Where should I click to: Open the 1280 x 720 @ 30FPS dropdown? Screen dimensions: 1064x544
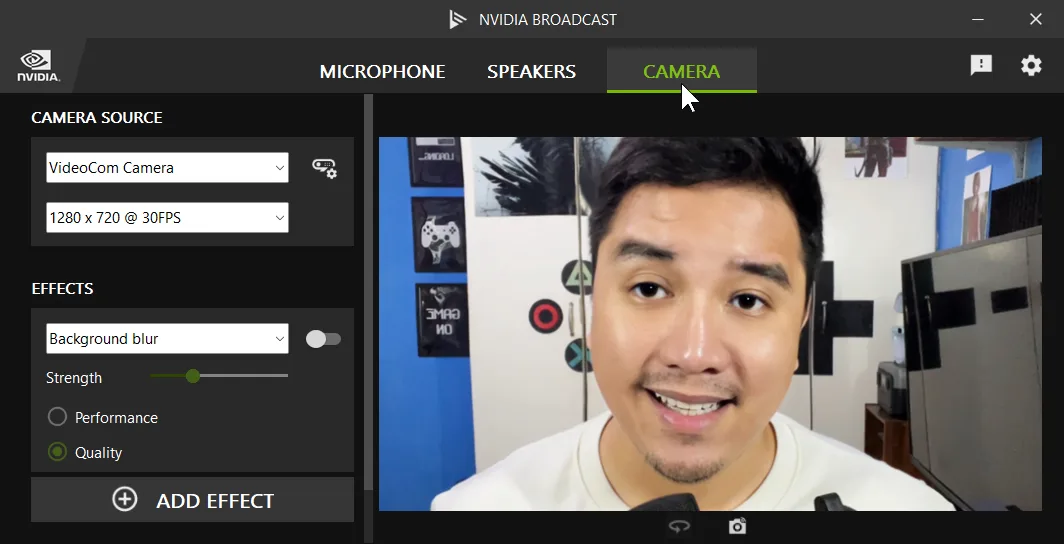pyautogui.click(x=167, y=218)
